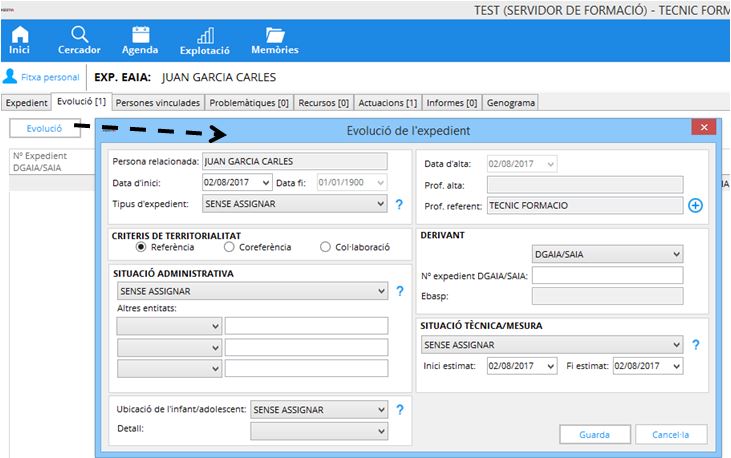Click plus icon next to Prof. referent
Viewport: 731px width, 458px height.
696,205
